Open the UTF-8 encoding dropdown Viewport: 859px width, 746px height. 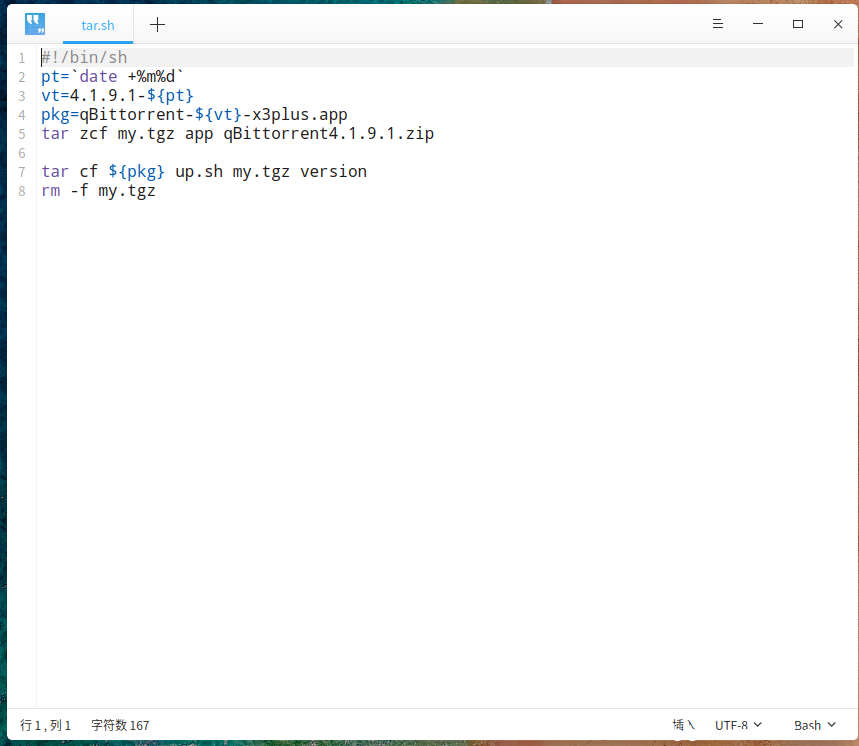click(738, 725)
